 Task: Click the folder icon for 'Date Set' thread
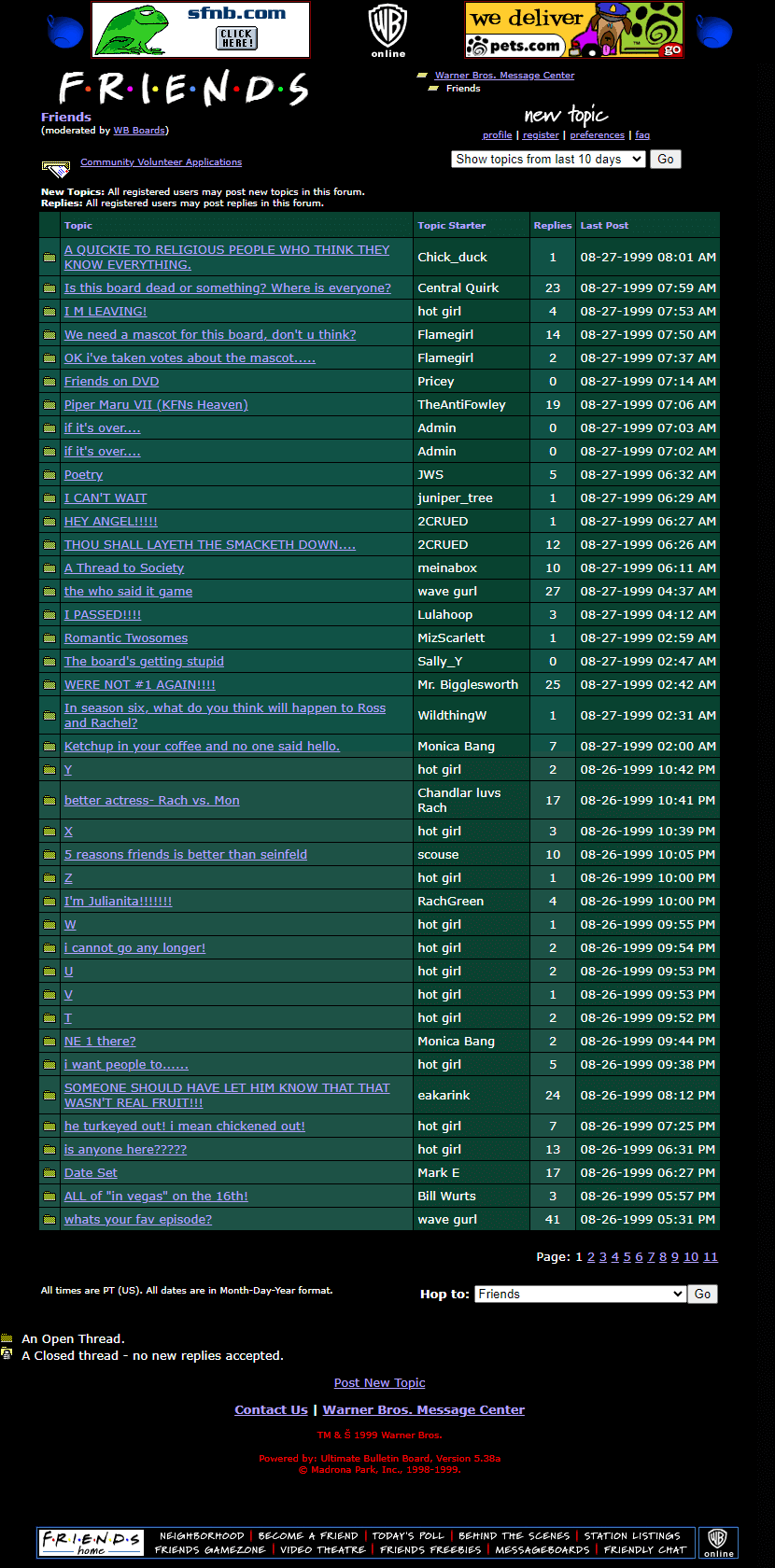tap(49, 1173)
